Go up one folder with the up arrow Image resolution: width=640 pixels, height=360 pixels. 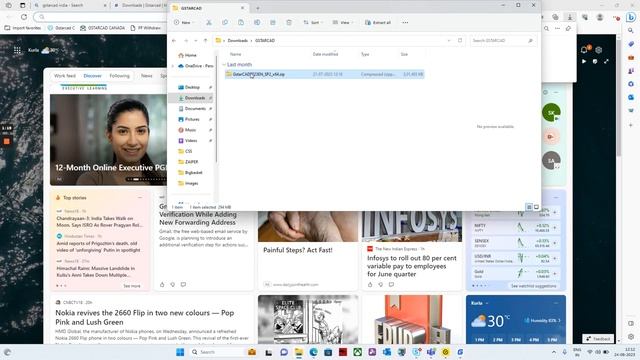(205, 40)
